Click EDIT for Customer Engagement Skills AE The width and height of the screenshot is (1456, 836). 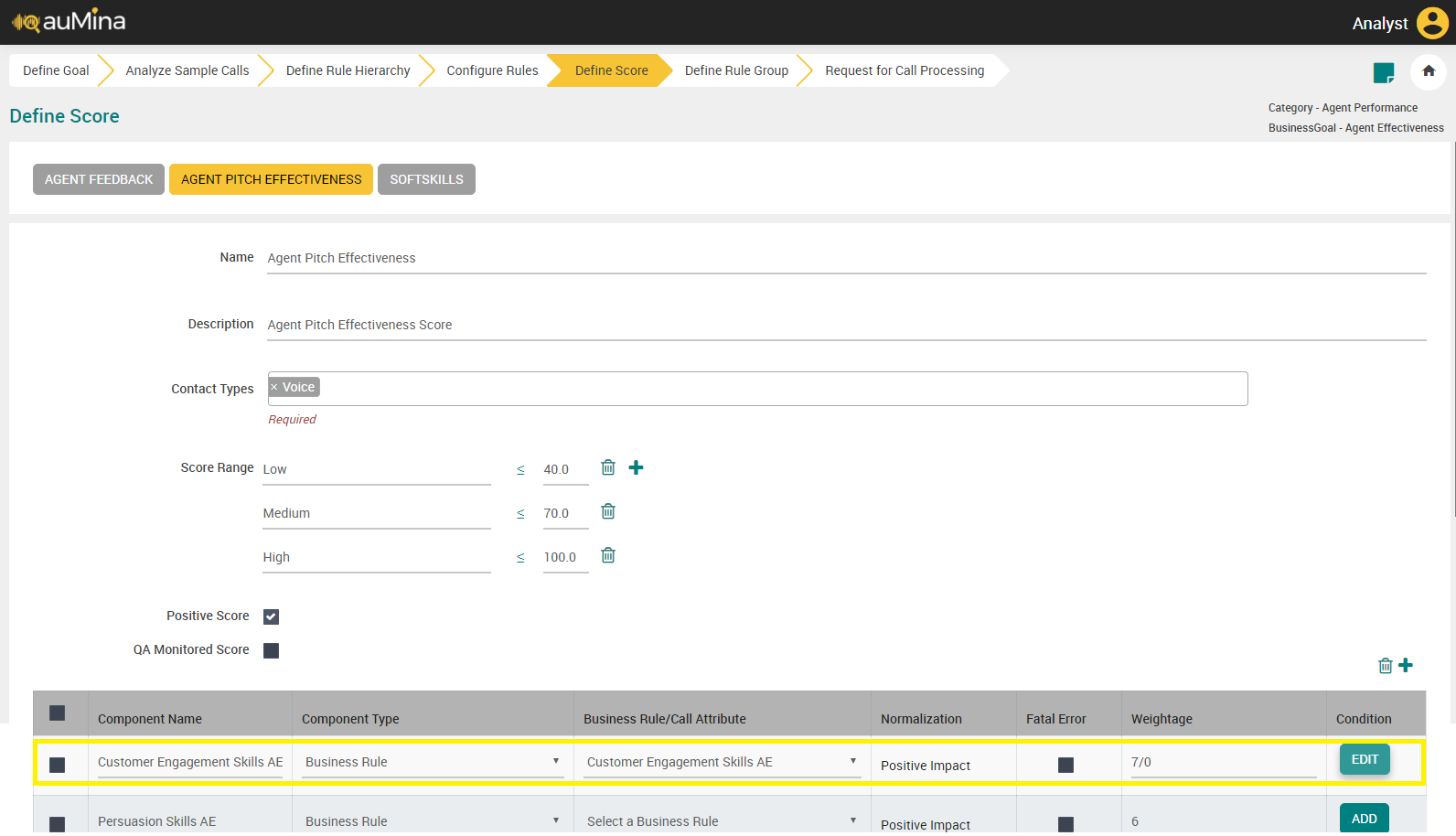pyautogui.click(x=1365, y=759)
